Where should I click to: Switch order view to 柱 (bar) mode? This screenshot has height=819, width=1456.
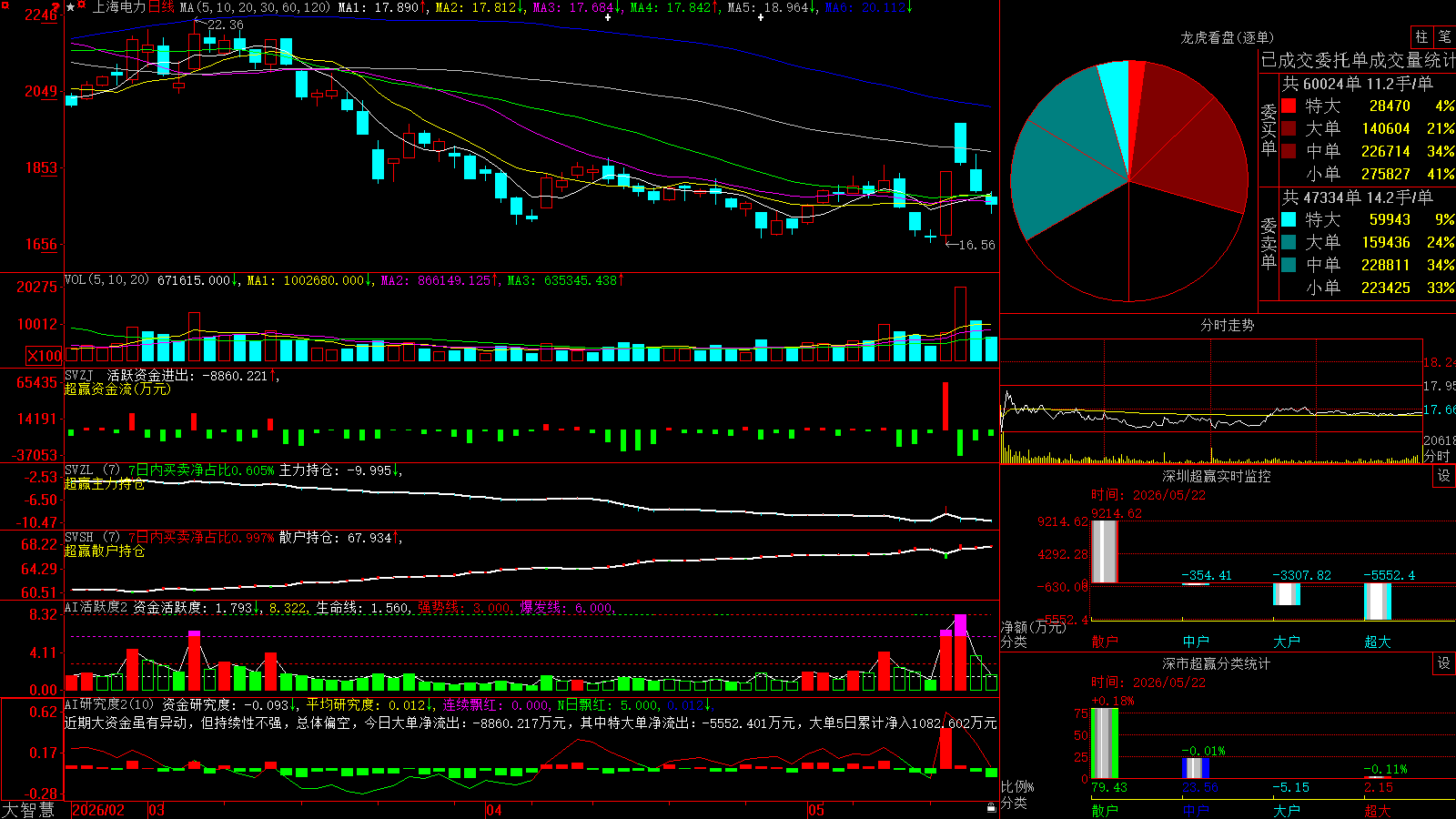tap(1421, 36)
